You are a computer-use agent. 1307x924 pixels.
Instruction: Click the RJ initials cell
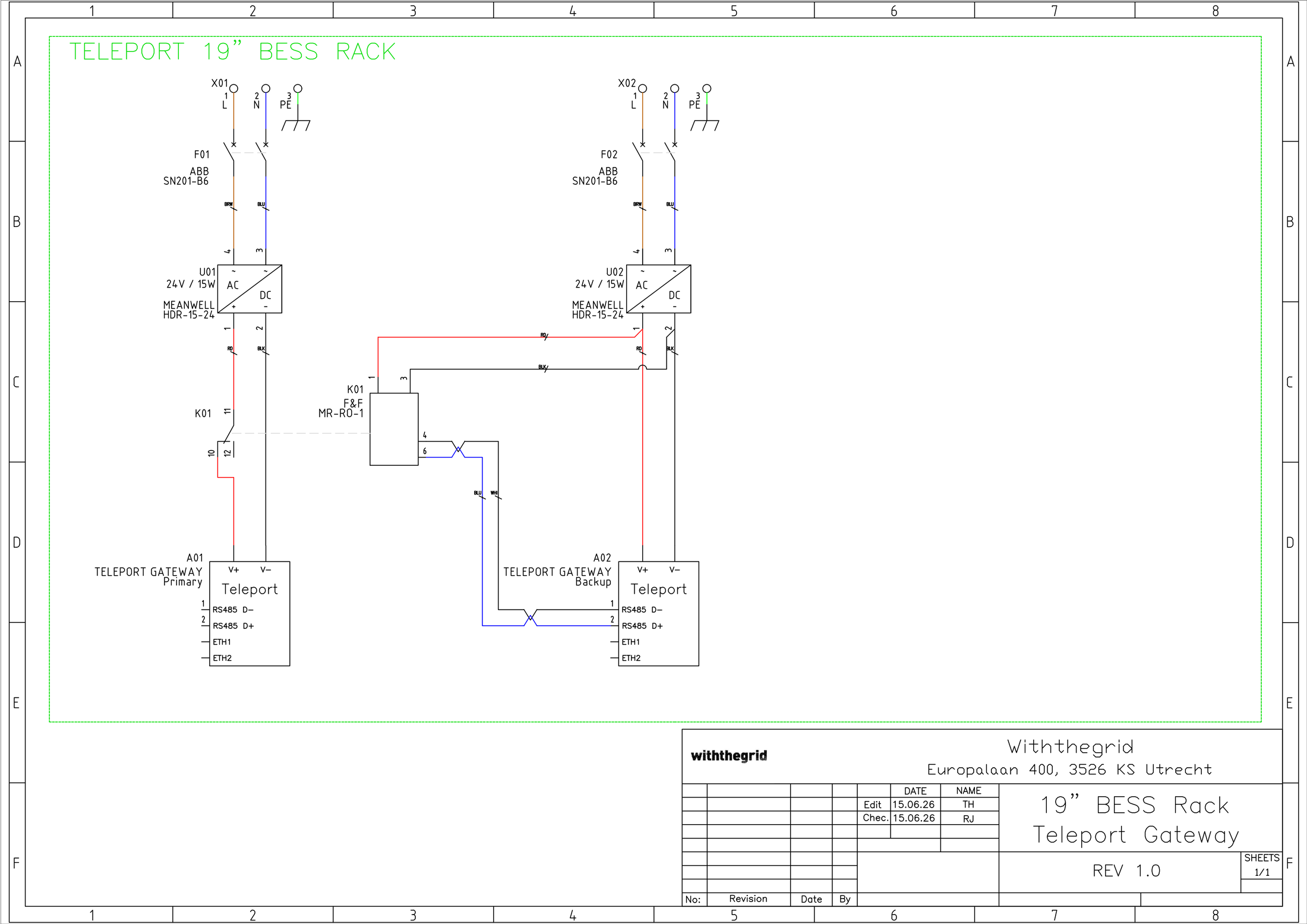tap(968, 819)
